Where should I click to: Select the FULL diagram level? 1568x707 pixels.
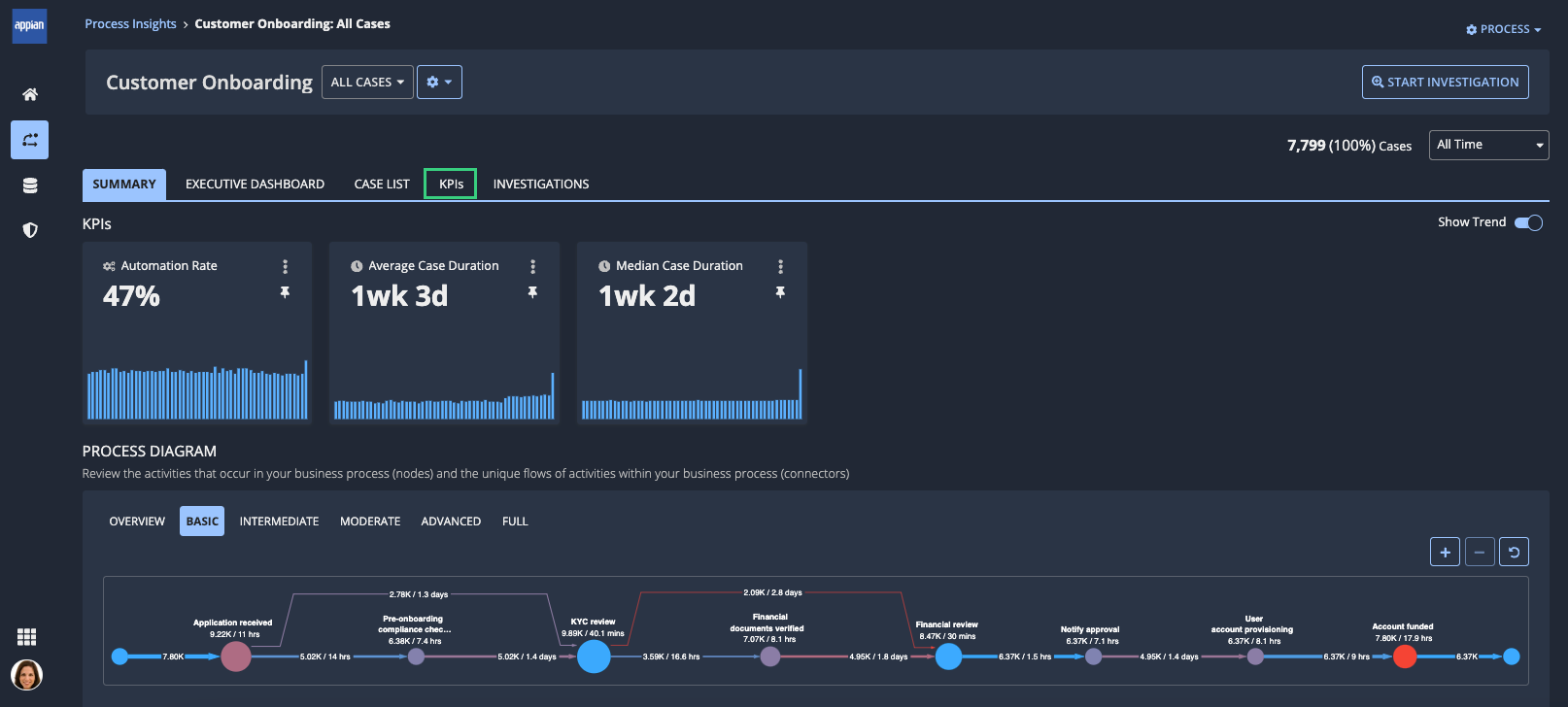click(x=515, y=522)
